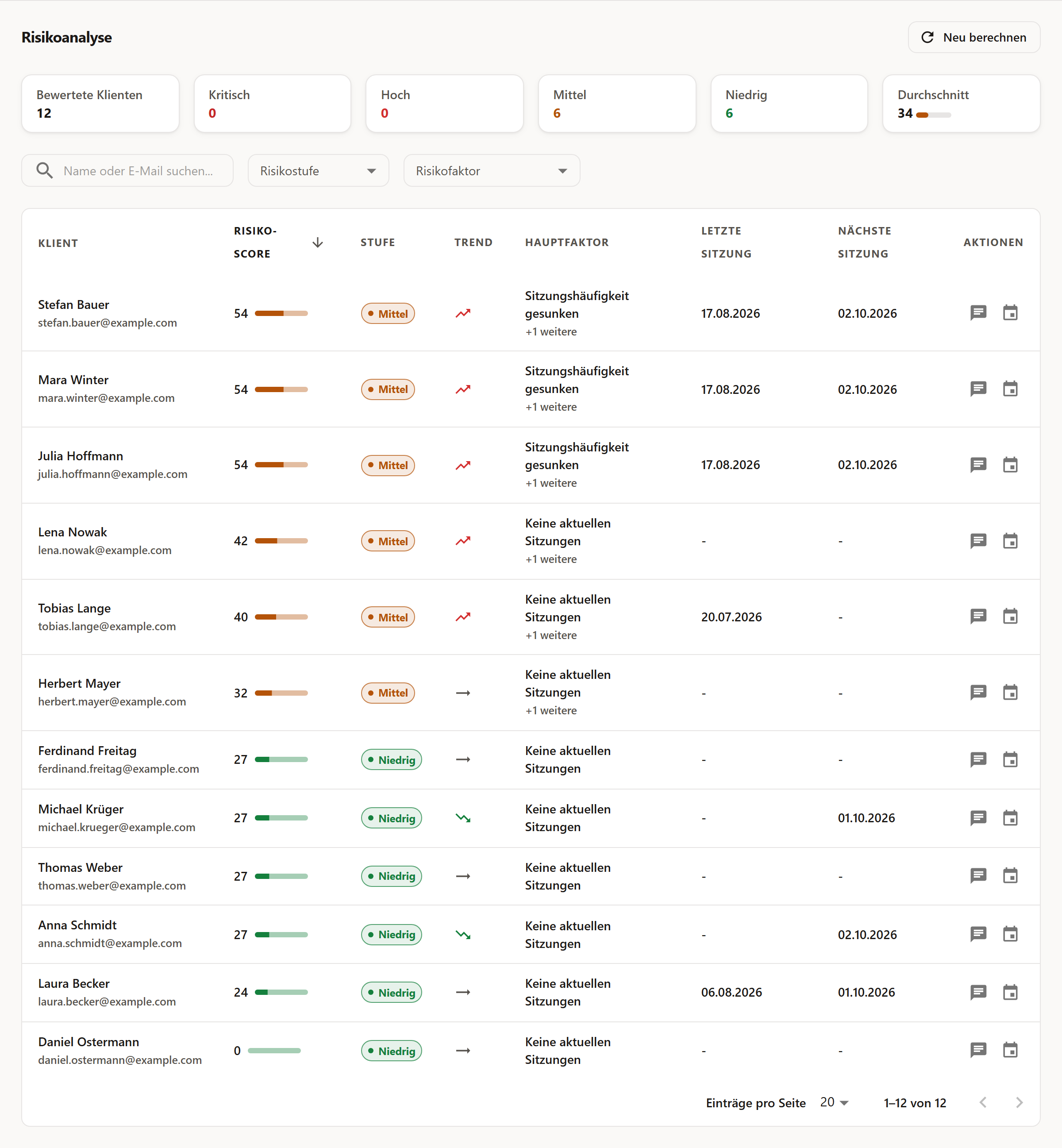Open message icon for Lena Nowak

click(x=978, y=541)
